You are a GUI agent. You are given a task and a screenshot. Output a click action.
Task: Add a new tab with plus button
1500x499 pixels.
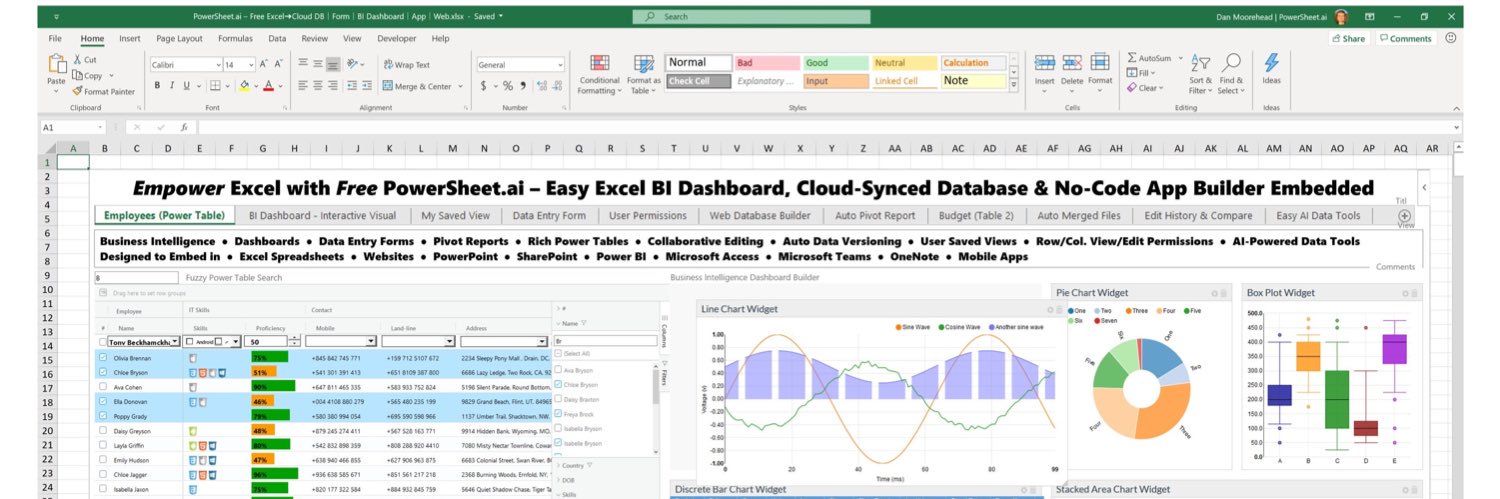pyautogui.click(x=1404, y=215)
